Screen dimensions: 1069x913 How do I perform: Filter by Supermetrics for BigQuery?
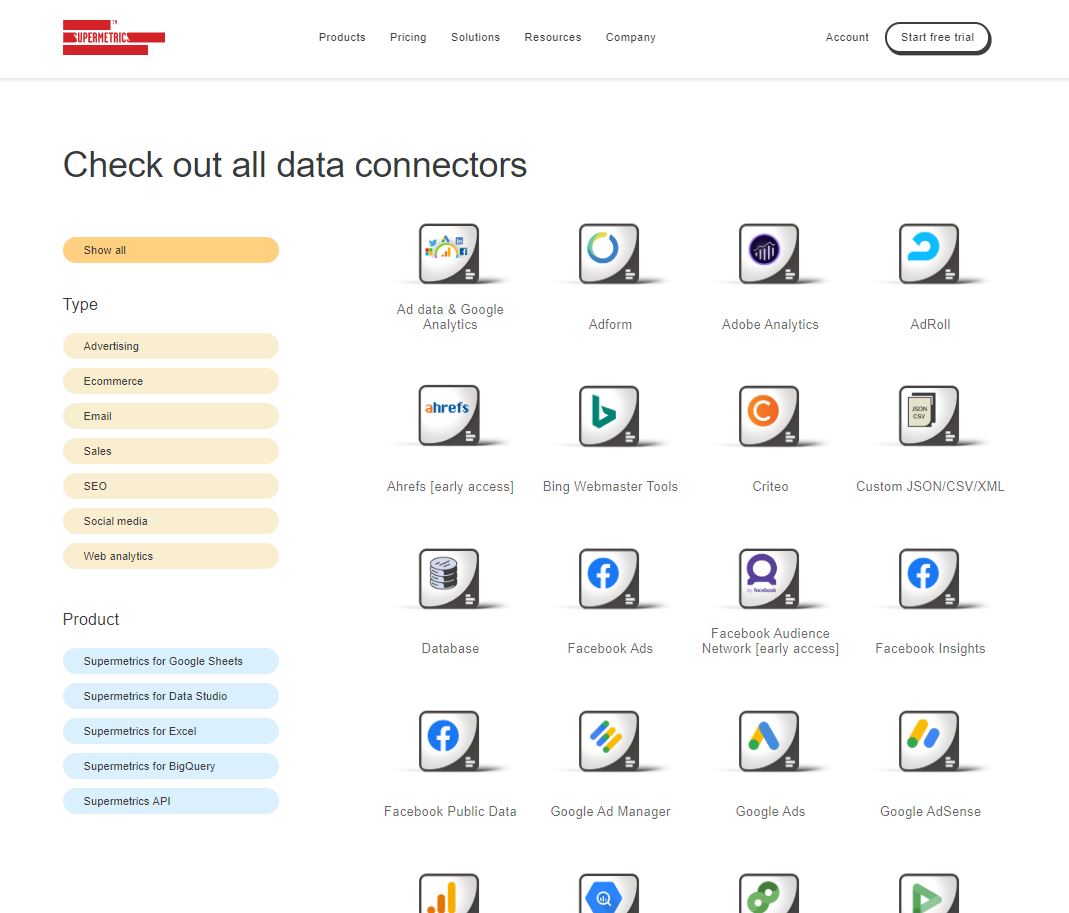pyautogui.click(x=171, y=766)
